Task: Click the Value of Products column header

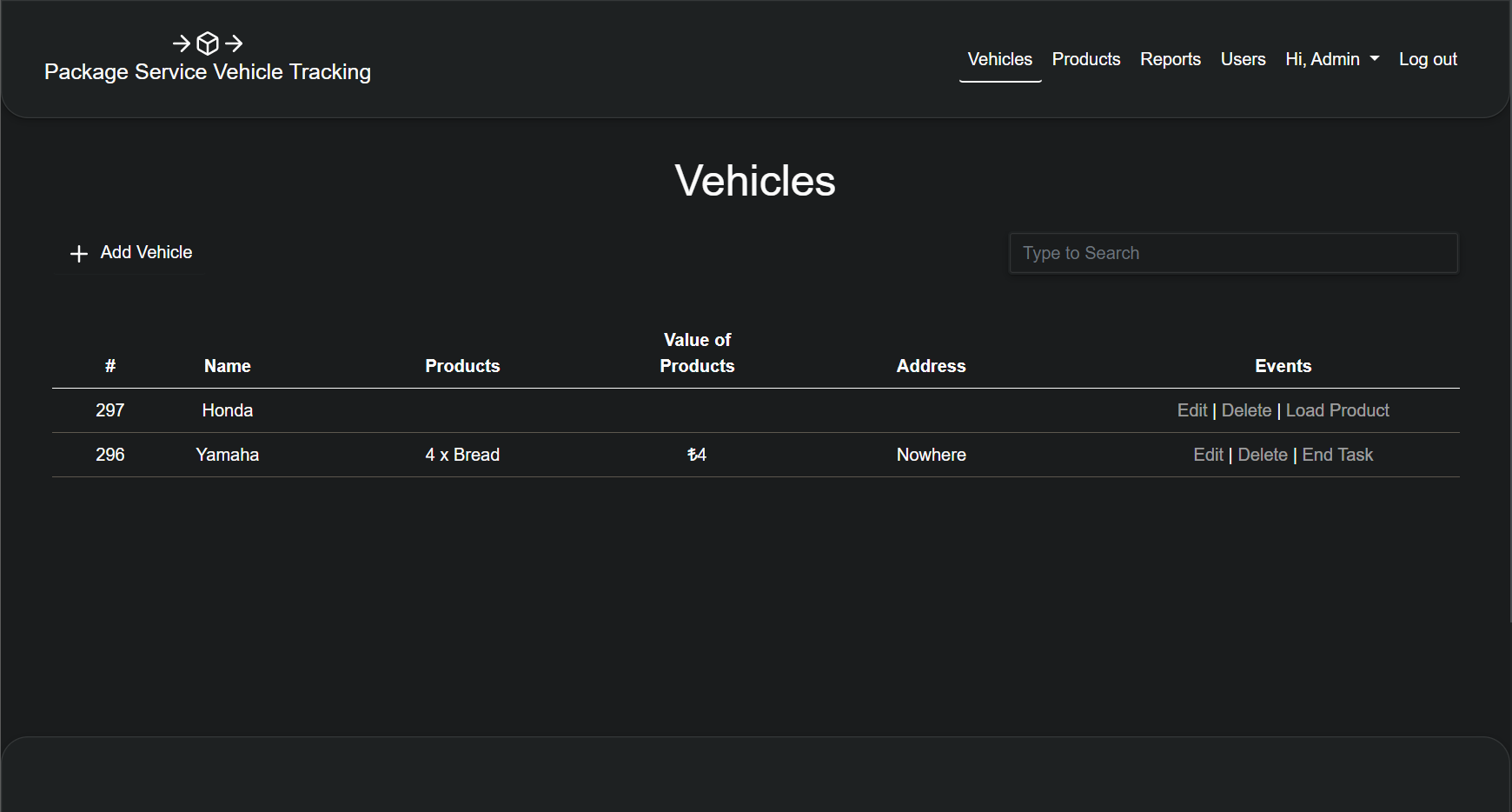Action: [697, 353]
